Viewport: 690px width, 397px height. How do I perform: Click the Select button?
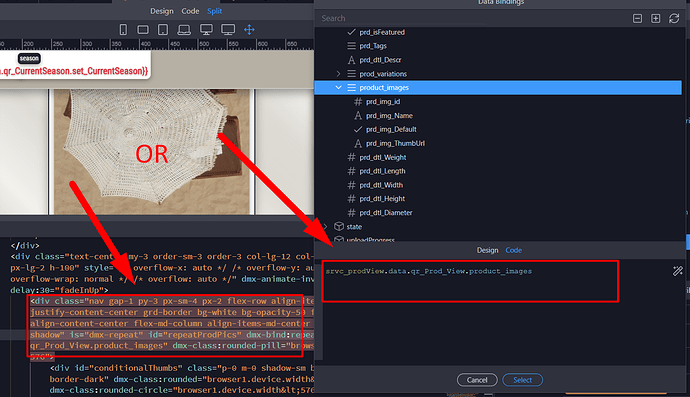coord(522,380)
